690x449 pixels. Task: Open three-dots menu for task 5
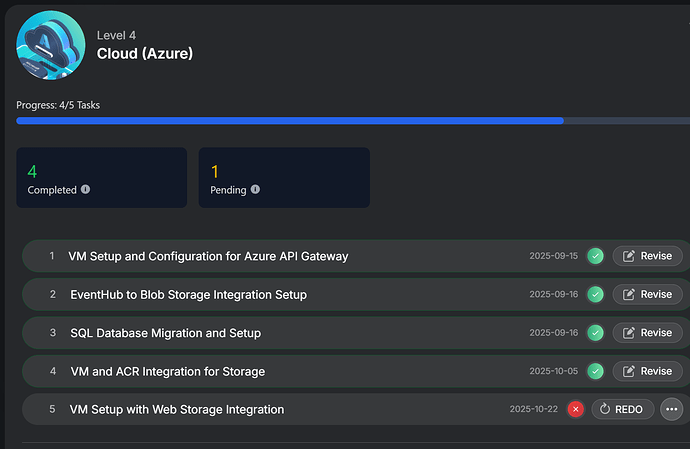click(671, 409)
